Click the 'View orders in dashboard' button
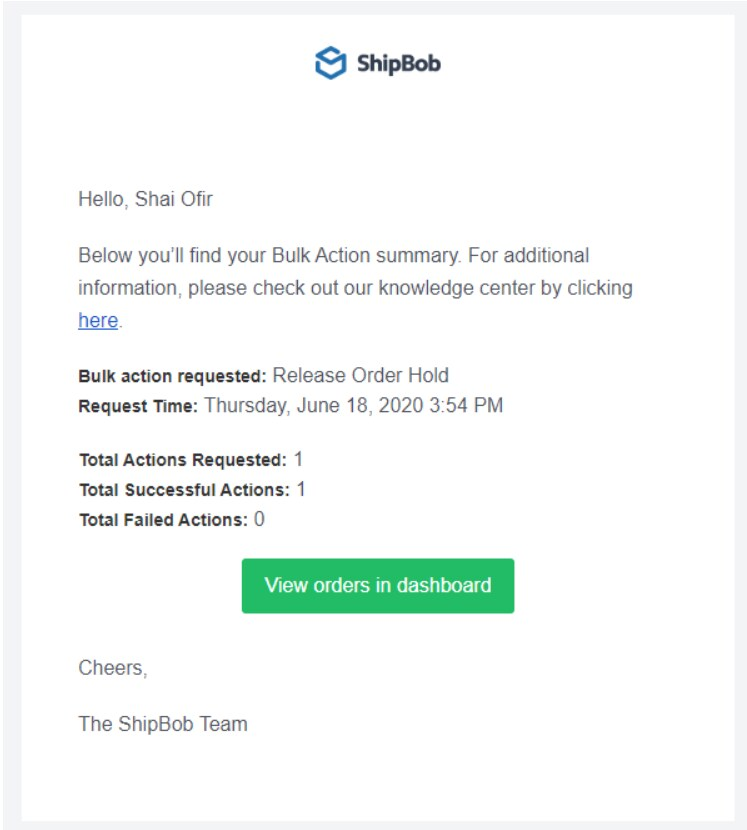The width and height of the screenshot is (747, 830). click(377, 583)
